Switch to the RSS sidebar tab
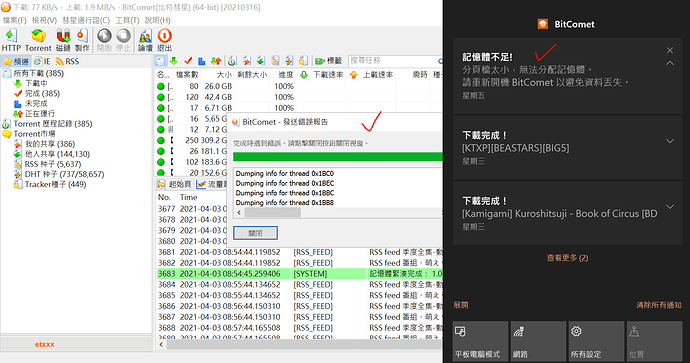 tap(67, 61)
